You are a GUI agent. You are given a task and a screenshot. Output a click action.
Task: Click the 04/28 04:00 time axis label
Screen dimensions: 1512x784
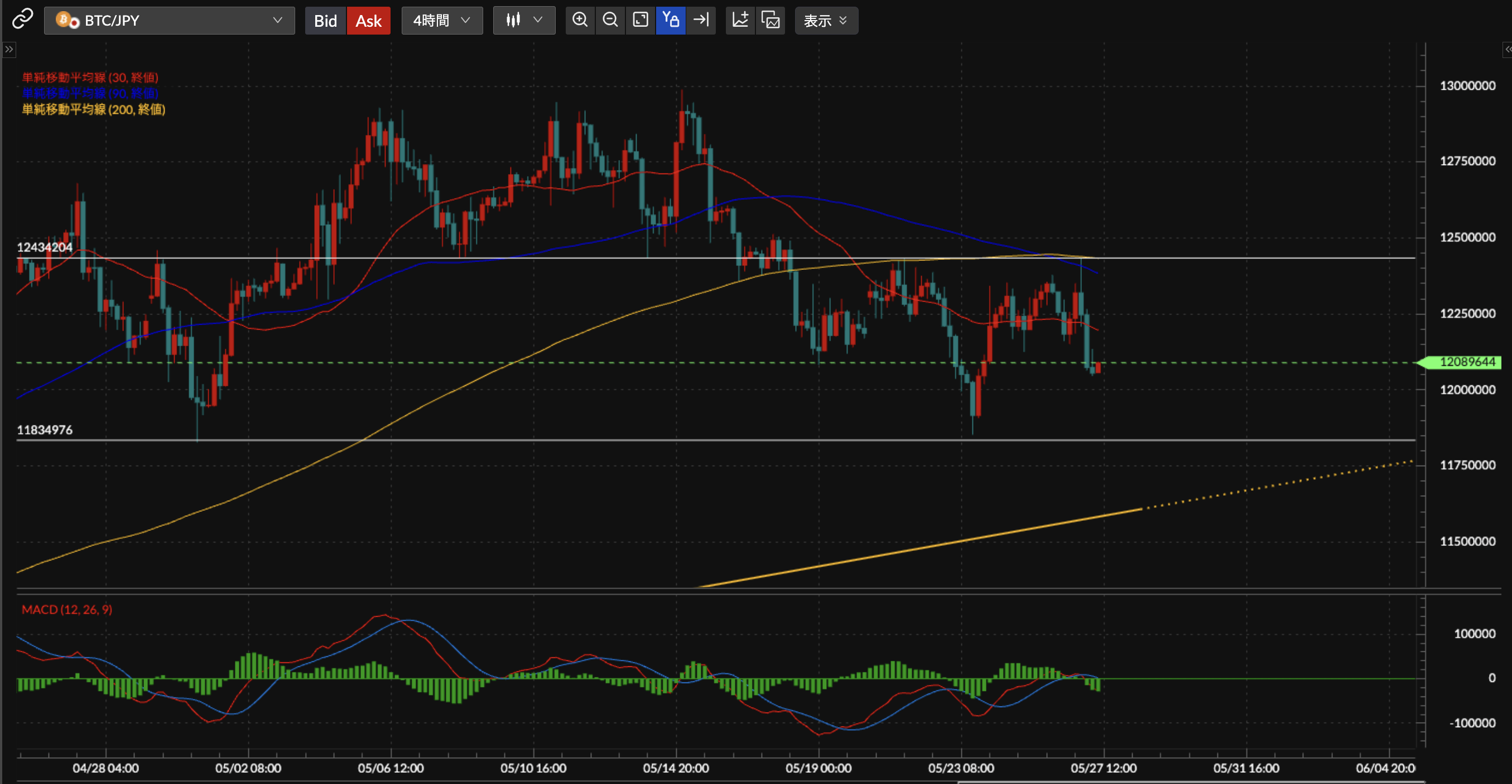pos(105,768)
